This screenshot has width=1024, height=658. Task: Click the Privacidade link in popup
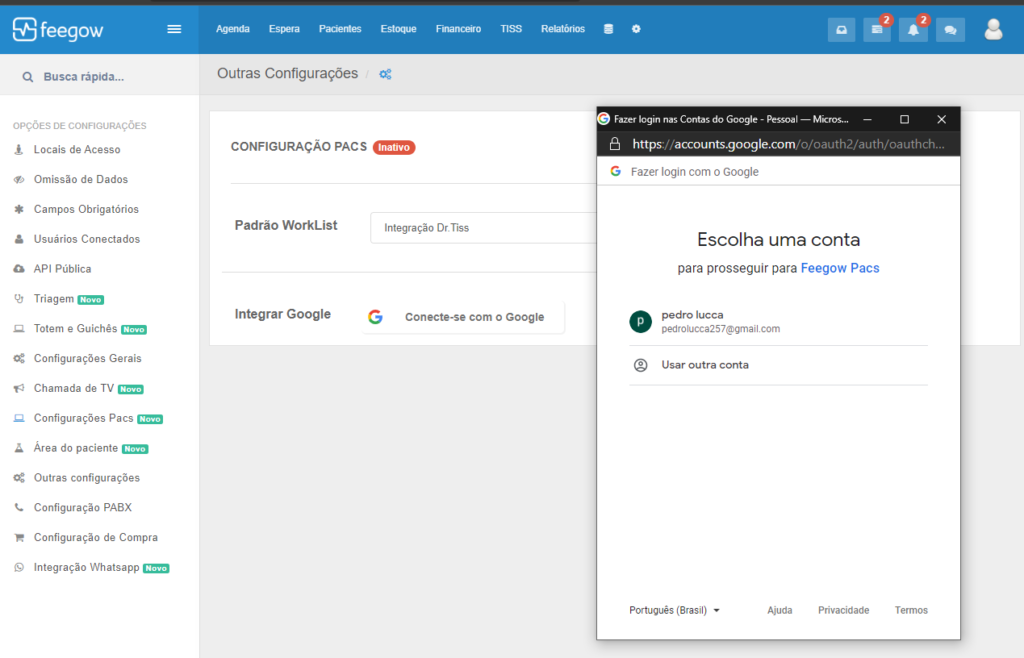tap(844, 610)
